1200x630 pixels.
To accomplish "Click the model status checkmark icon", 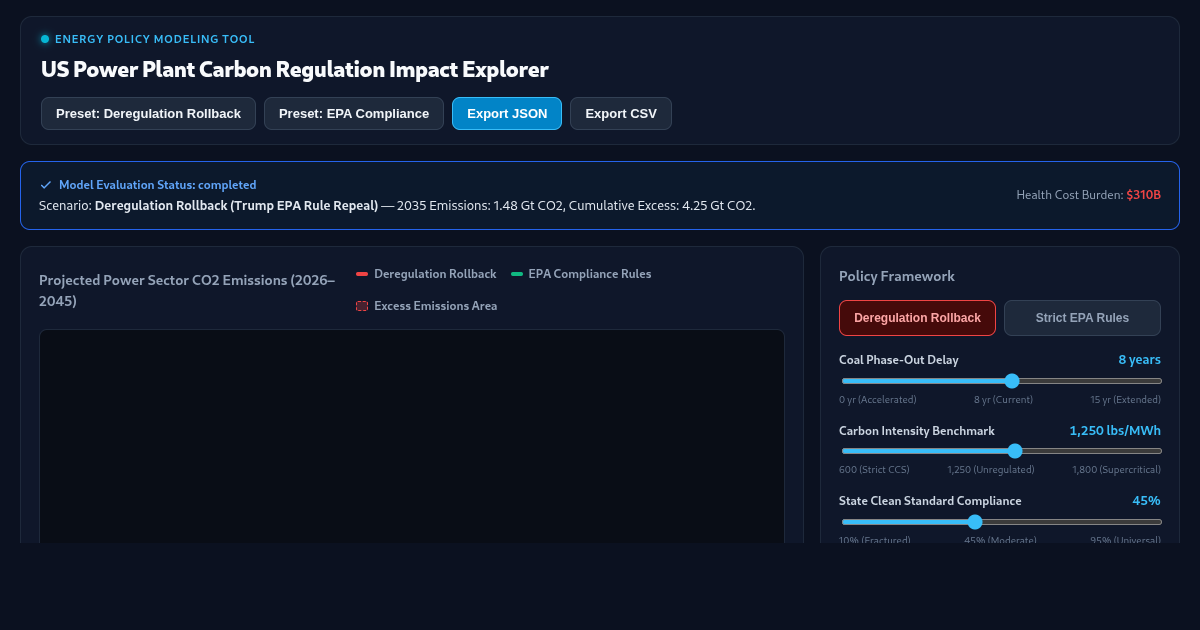I will click(45, 185).
